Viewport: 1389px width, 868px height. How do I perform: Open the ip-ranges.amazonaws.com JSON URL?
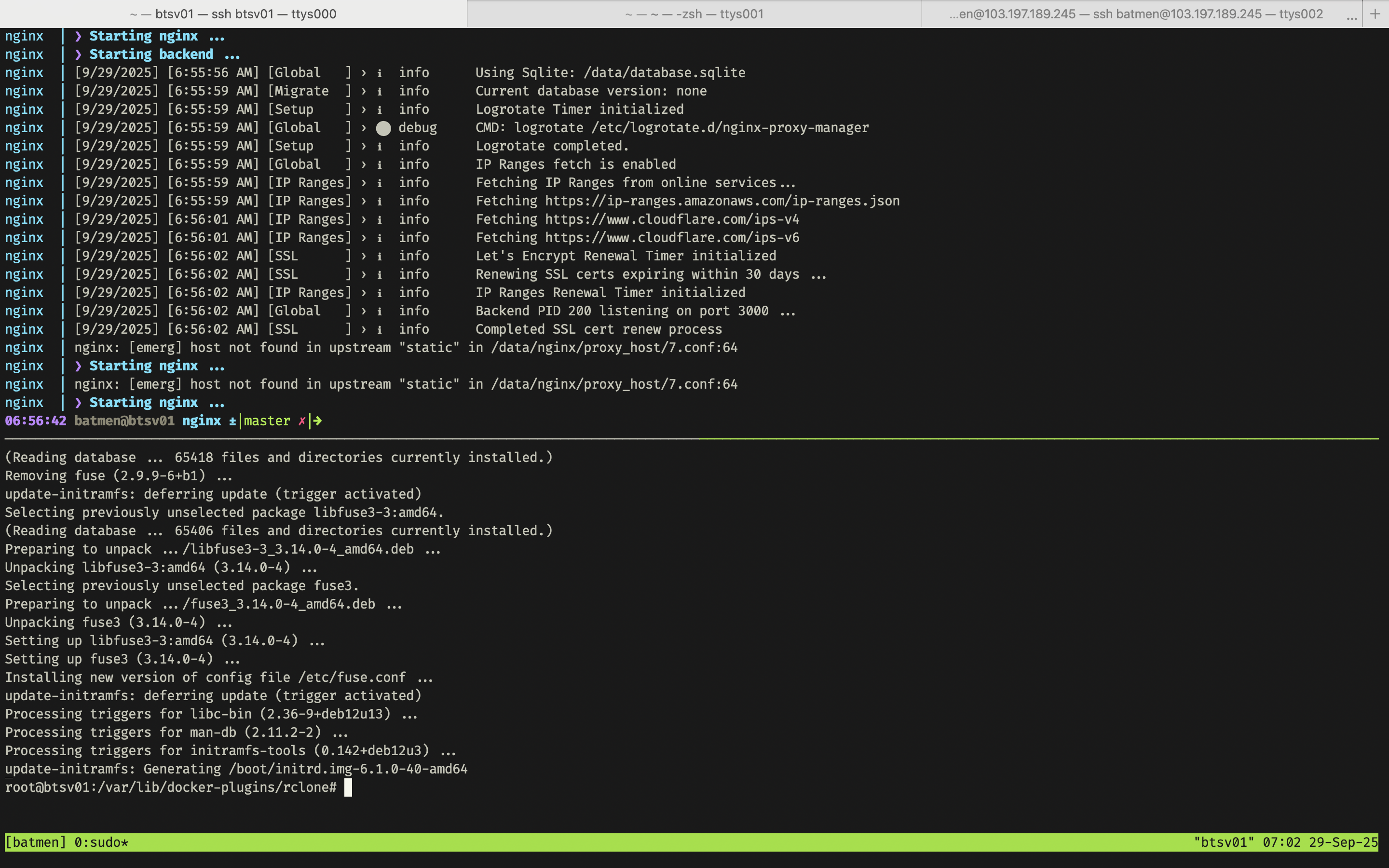click(x=722, y=201)
